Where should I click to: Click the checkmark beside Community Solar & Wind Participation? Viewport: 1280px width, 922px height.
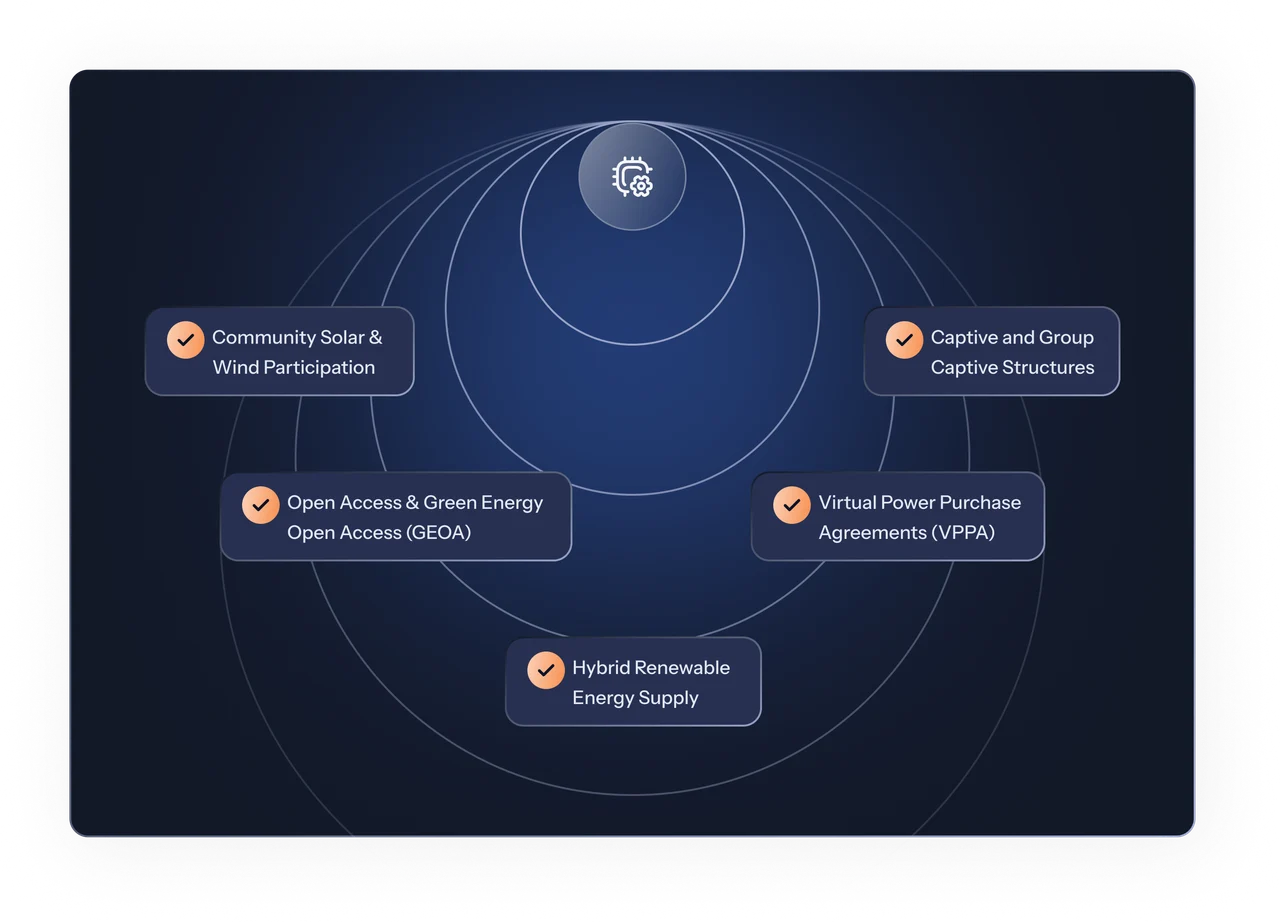click(185, 340)
